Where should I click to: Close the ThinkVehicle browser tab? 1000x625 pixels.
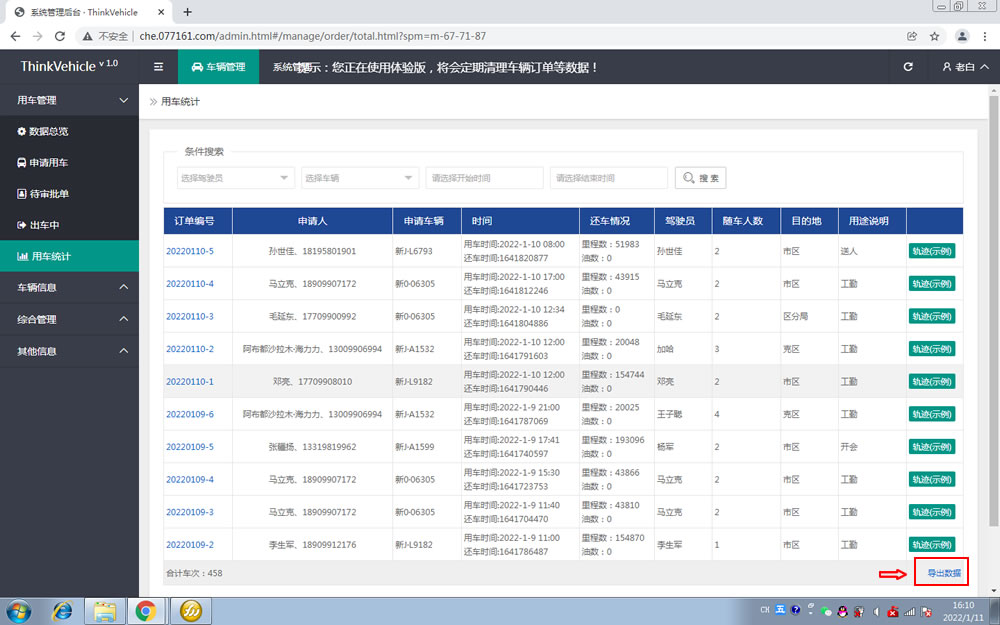point(161,12)
